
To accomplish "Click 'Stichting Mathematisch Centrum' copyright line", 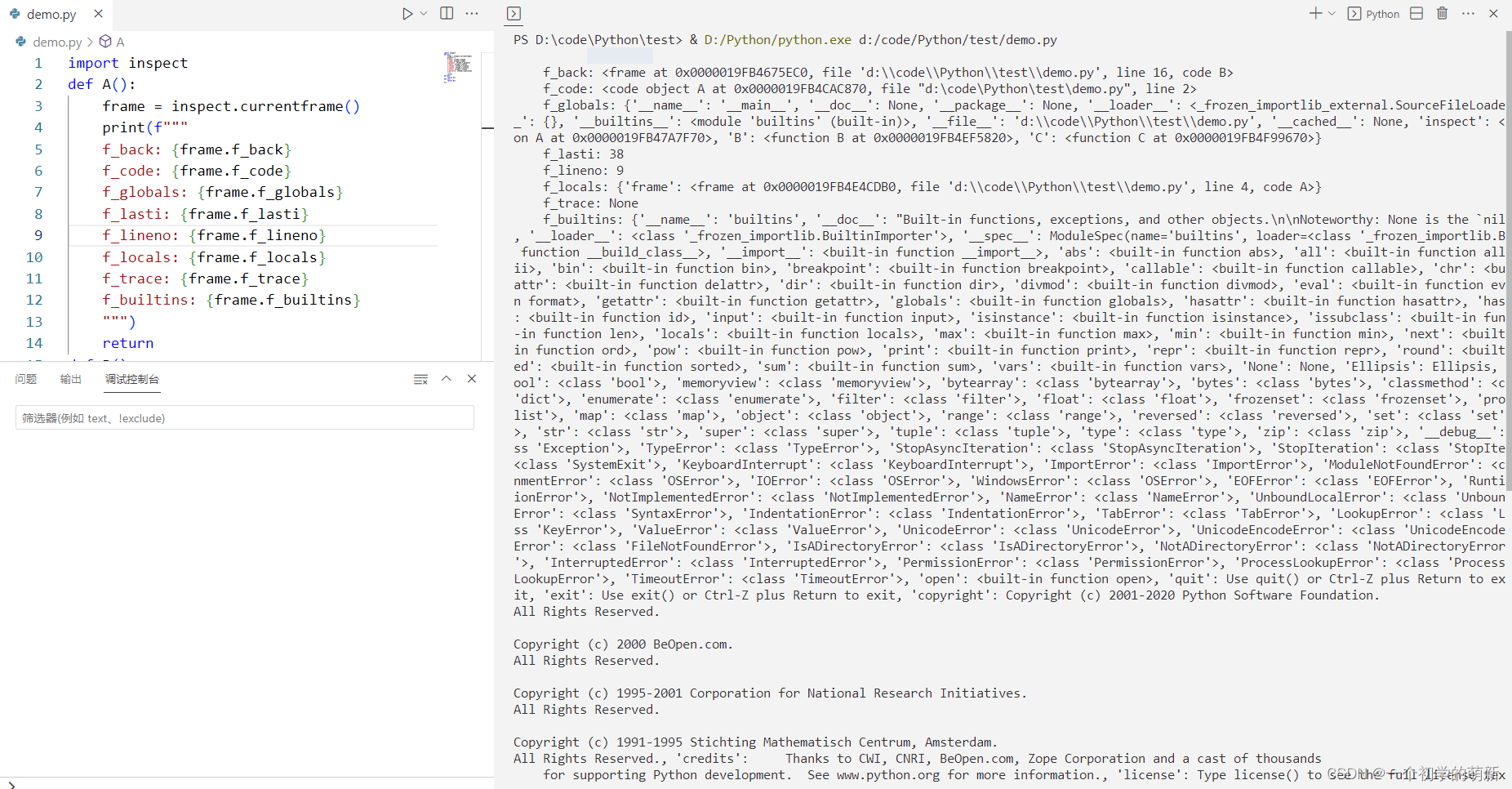I will (x=756, y=742).
